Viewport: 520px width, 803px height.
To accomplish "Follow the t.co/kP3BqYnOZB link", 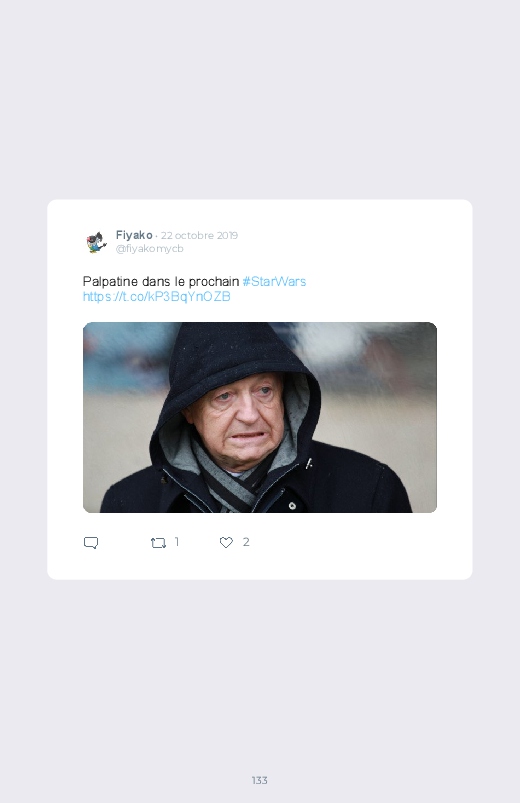I will pos(157,297).
